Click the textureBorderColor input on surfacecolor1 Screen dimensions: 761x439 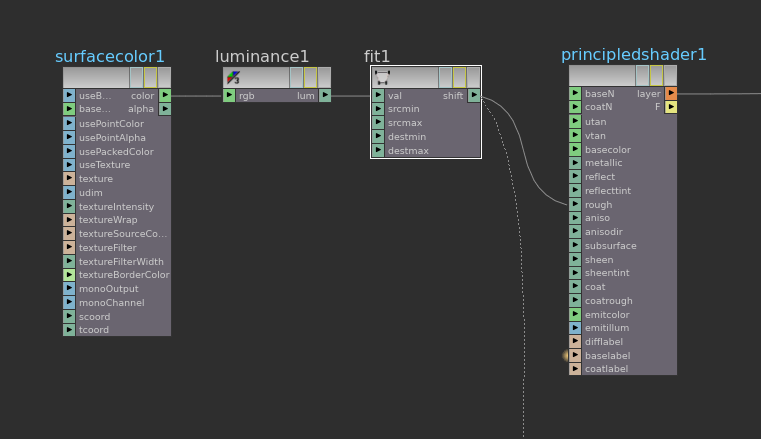point(69,274)
